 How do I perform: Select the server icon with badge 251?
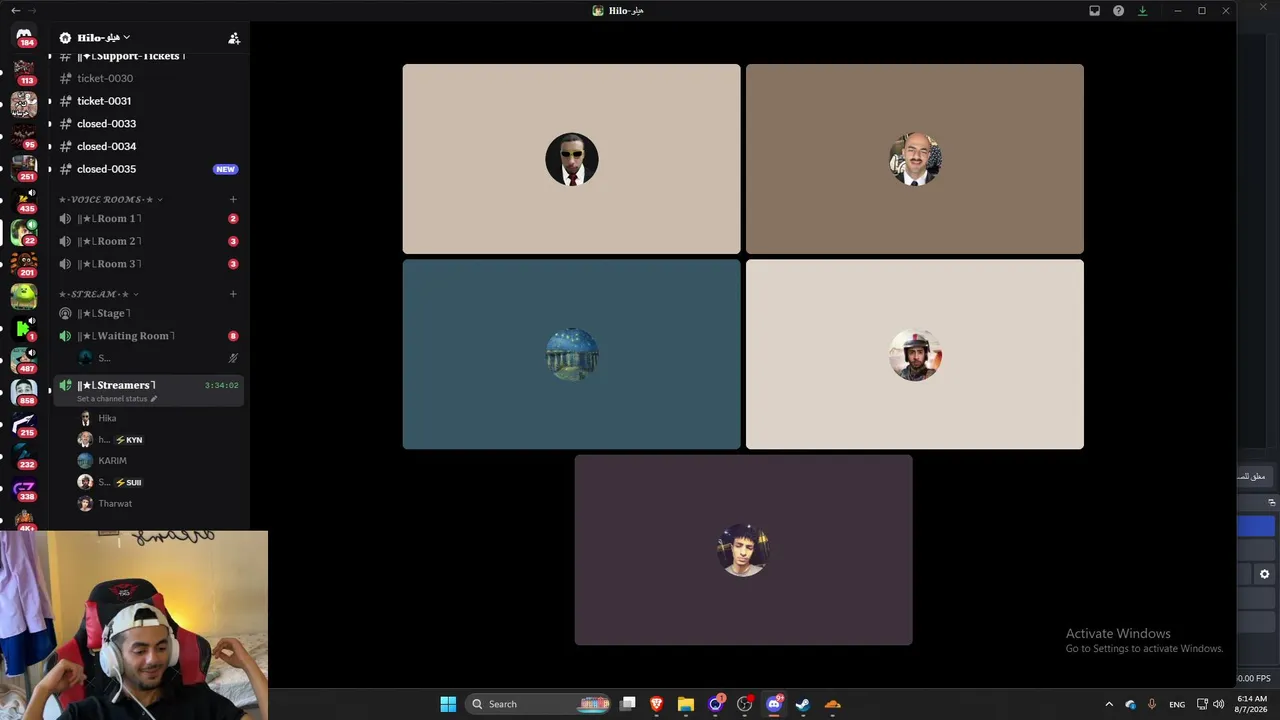point(24,167)
